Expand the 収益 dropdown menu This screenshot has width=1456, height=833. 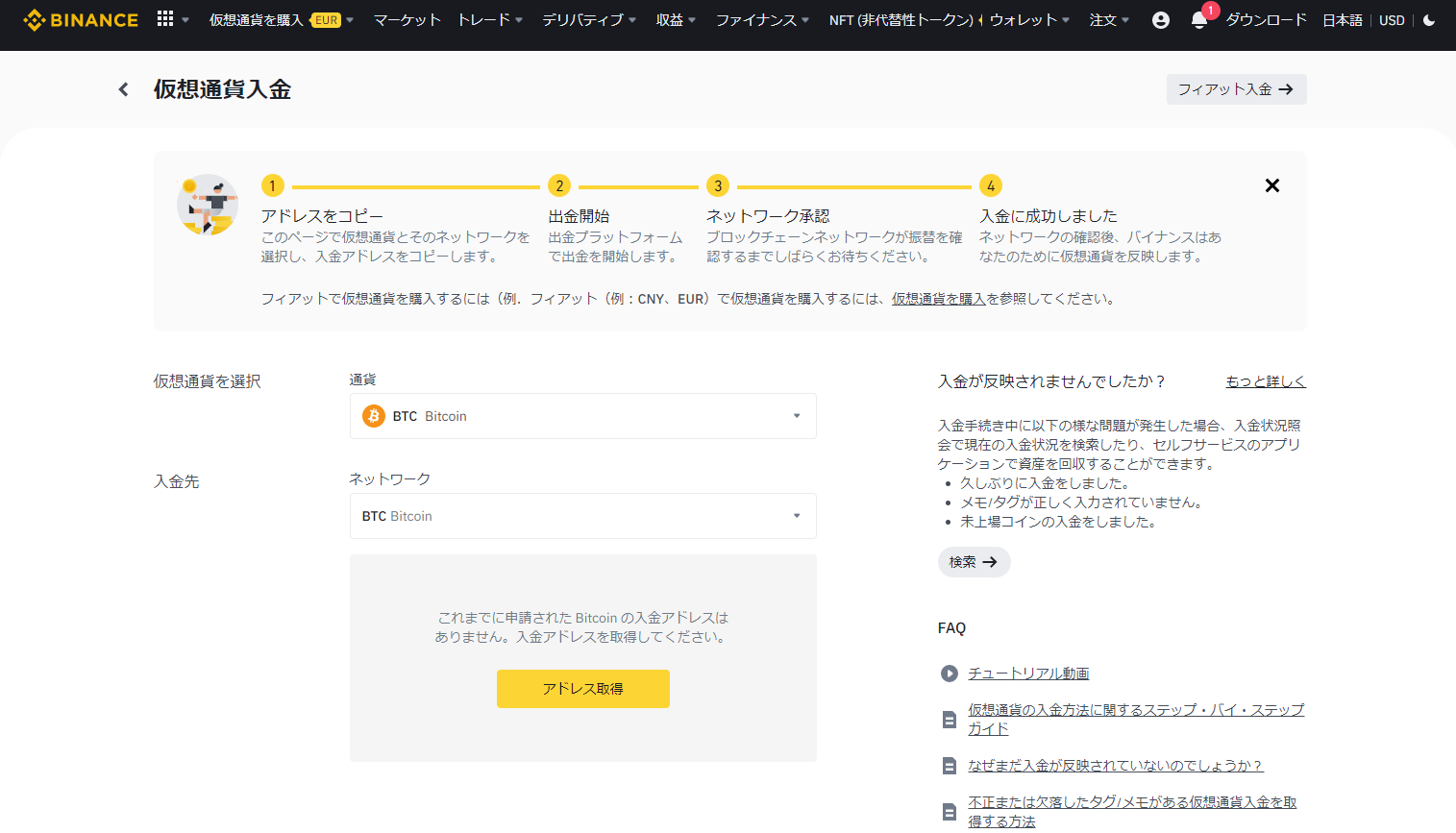[676, 20]
